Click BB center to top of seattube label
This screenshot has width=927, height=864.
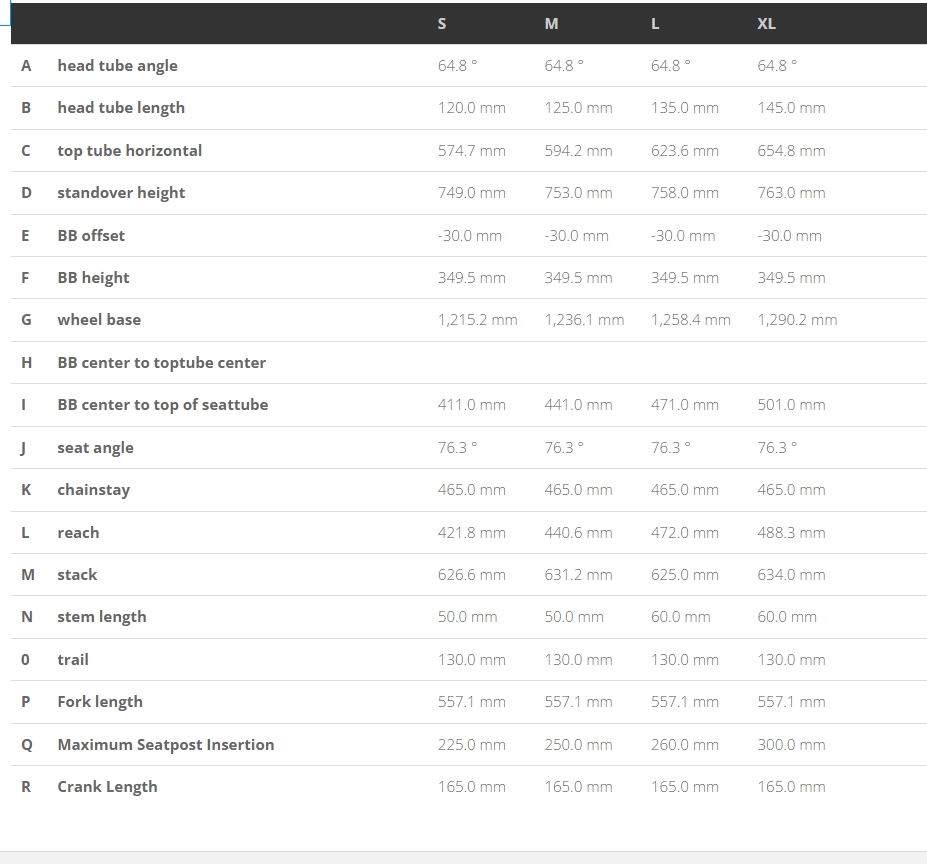click(163, 405)
